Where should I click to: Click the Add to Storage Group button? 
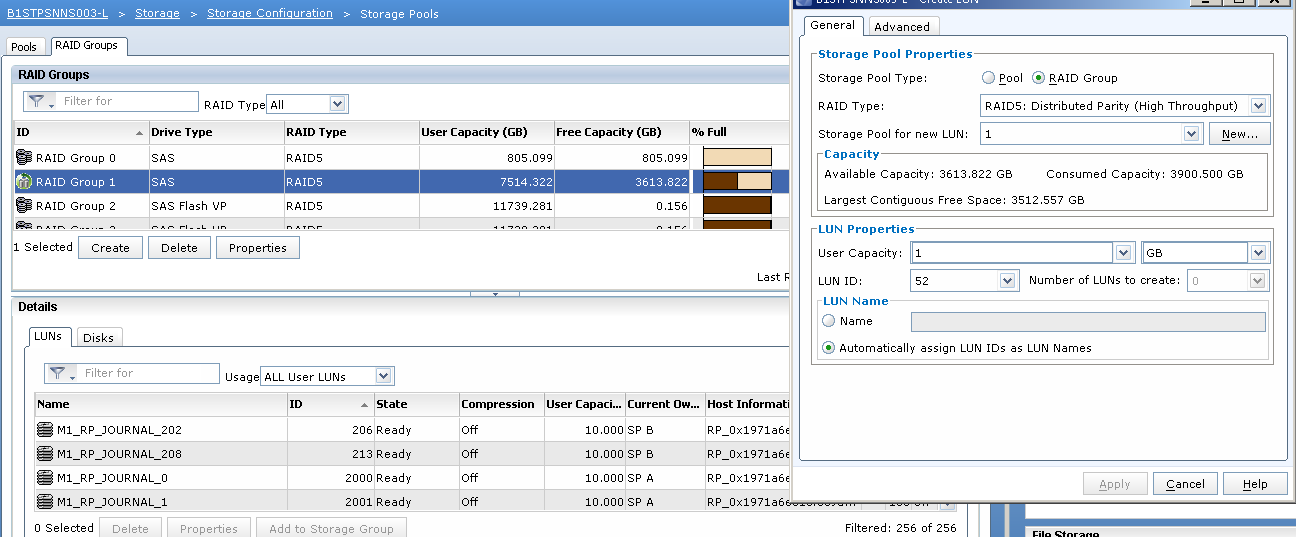coord(331,529)
